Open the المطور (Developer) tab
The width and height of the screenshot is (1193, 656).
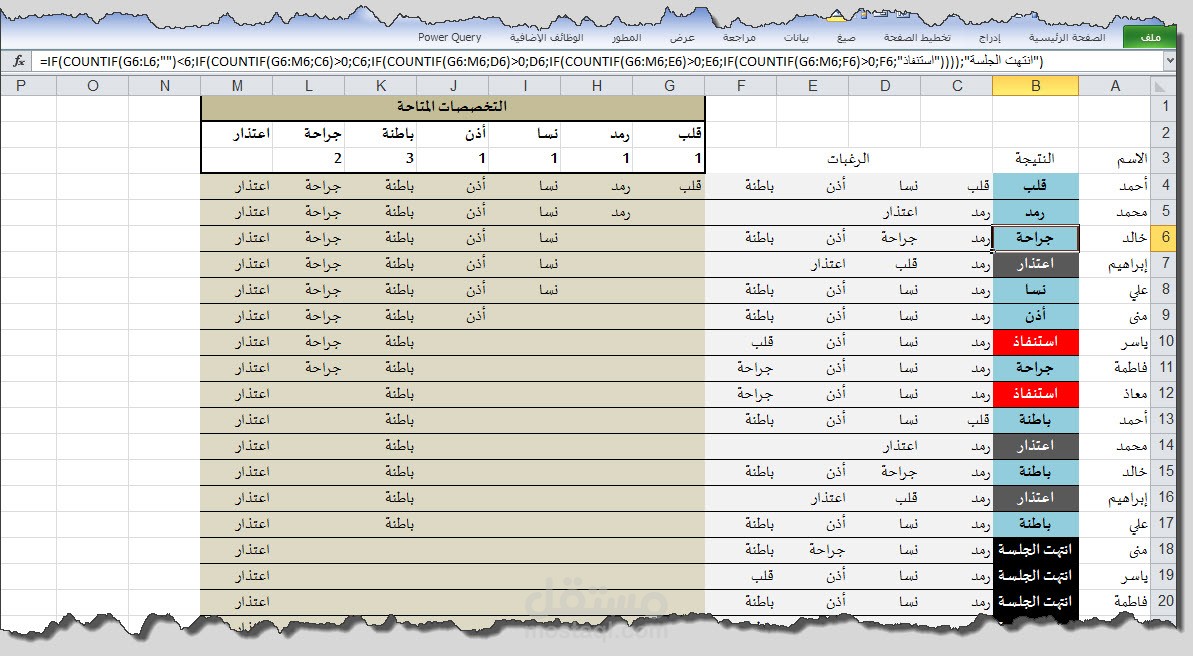click(626, 37)
